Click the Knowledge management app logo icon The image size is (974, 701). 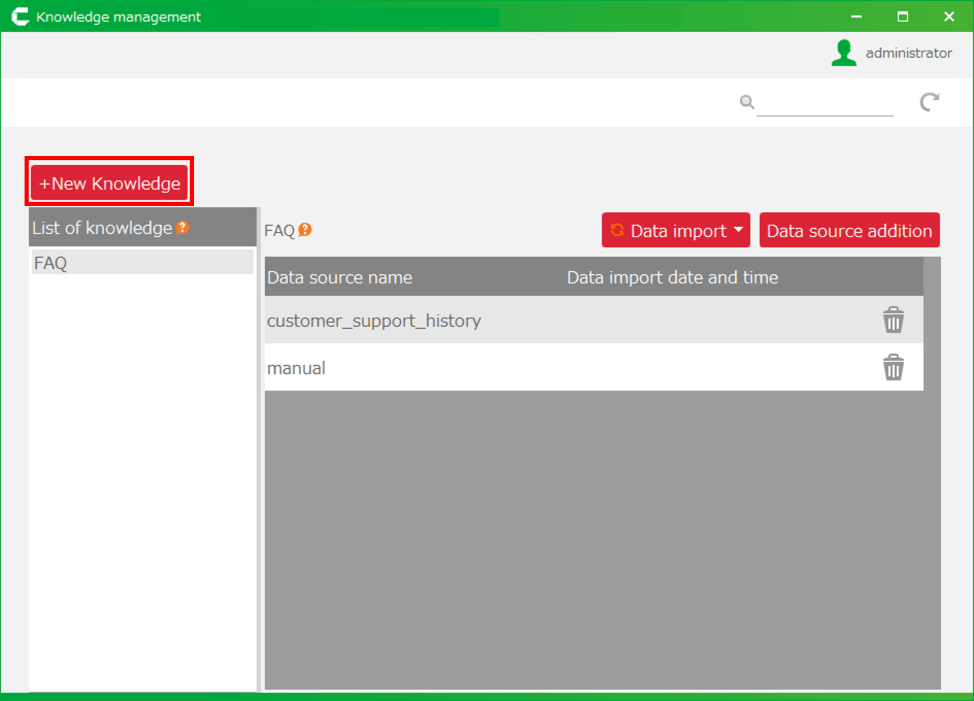coord(19,17)
